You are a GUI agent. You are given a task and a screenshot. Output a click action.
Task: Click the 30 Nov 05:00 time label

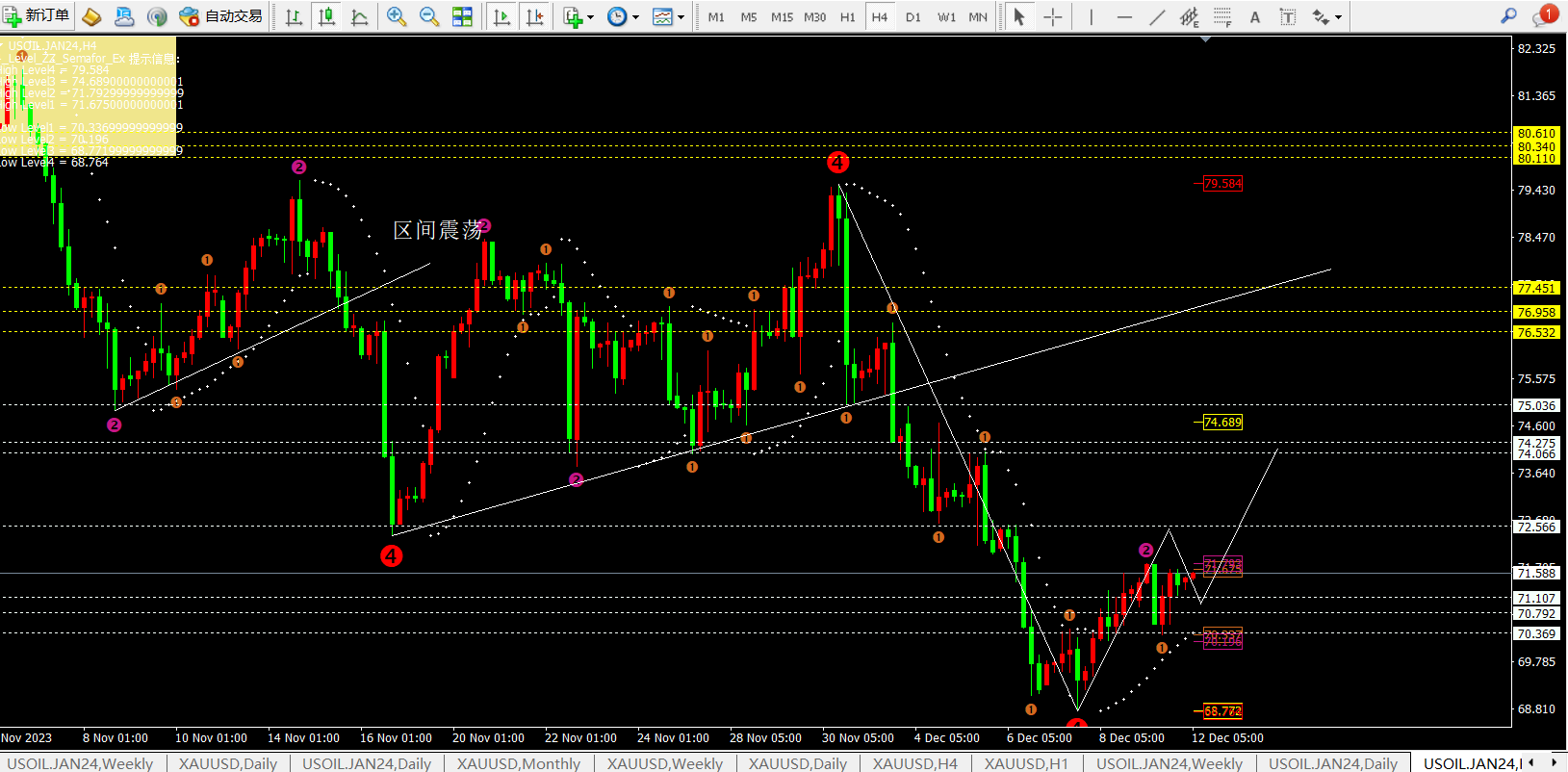tap(858, 738)
